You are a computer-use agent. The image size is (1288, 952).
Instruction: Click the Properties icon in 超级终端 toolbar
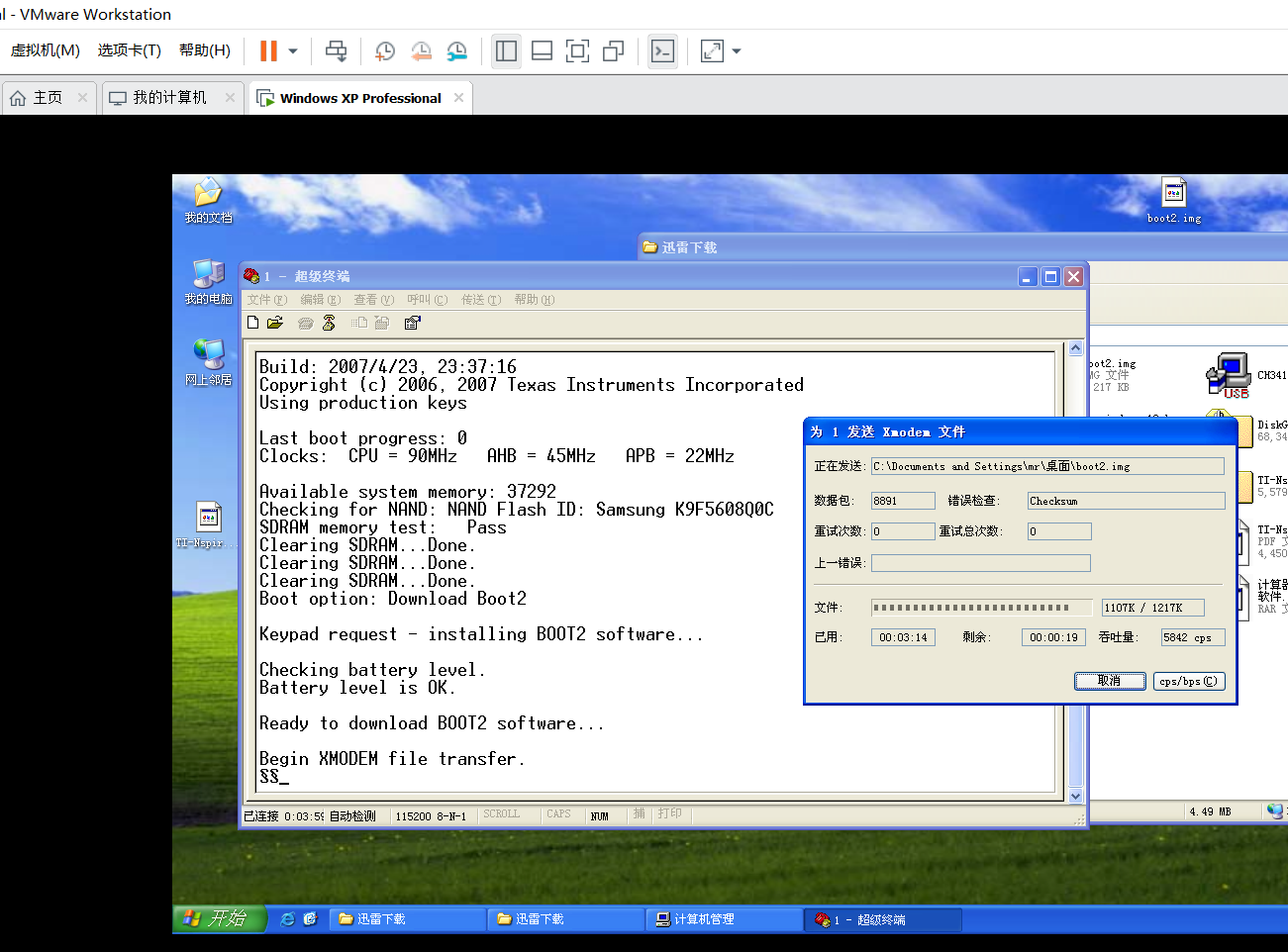pos(413,323)
